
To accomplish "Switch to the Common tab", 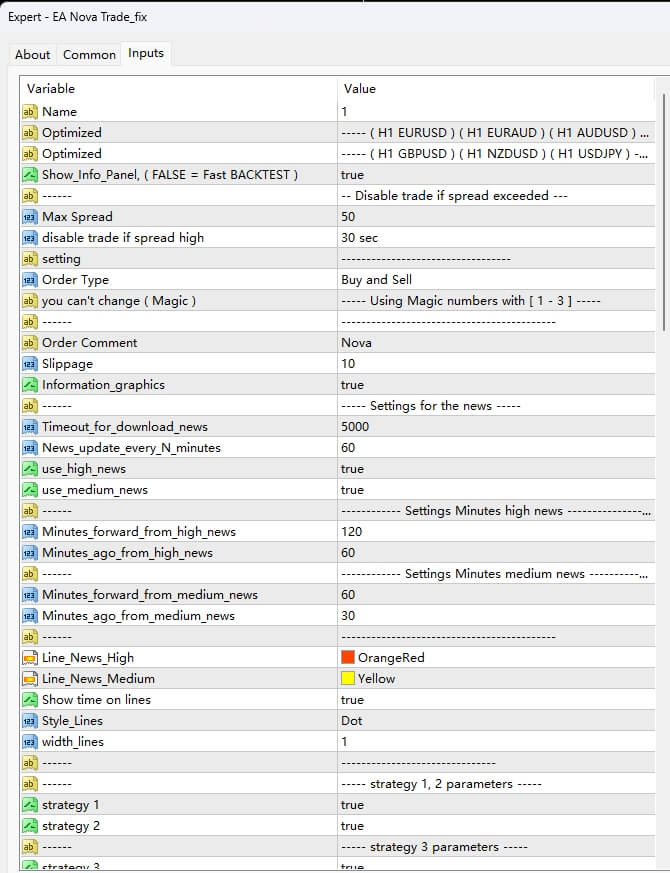I will click(89, 54).
